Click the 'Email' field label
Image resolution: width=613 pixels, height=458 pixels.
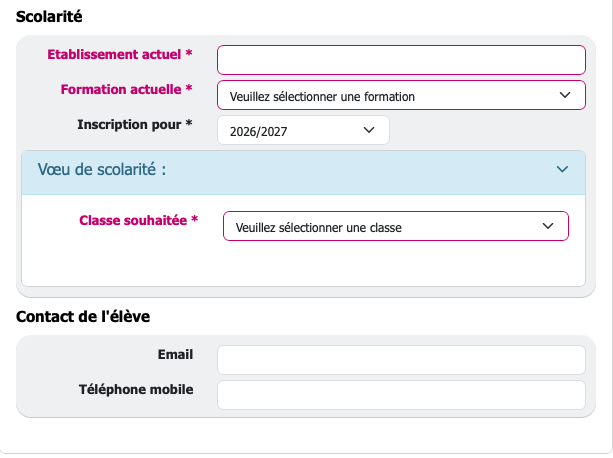click(x=175, y=354)
